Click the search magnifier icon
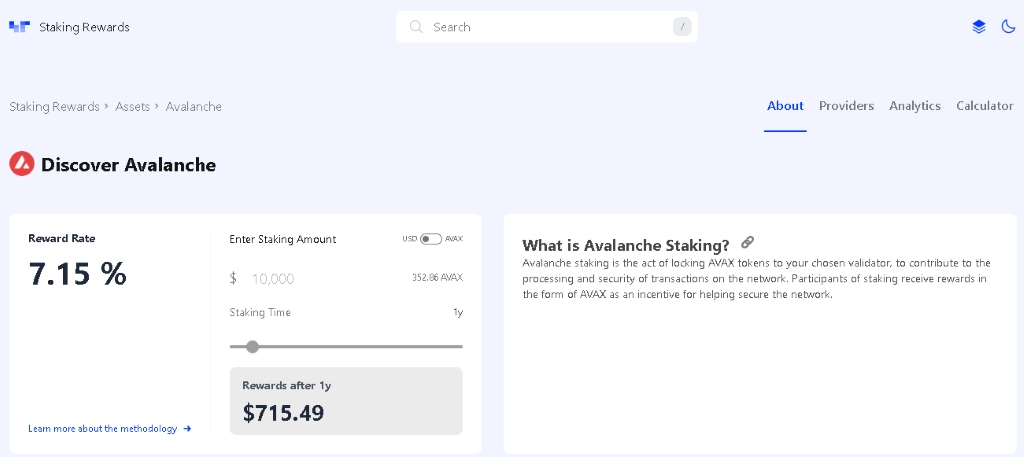 (416, 27)
